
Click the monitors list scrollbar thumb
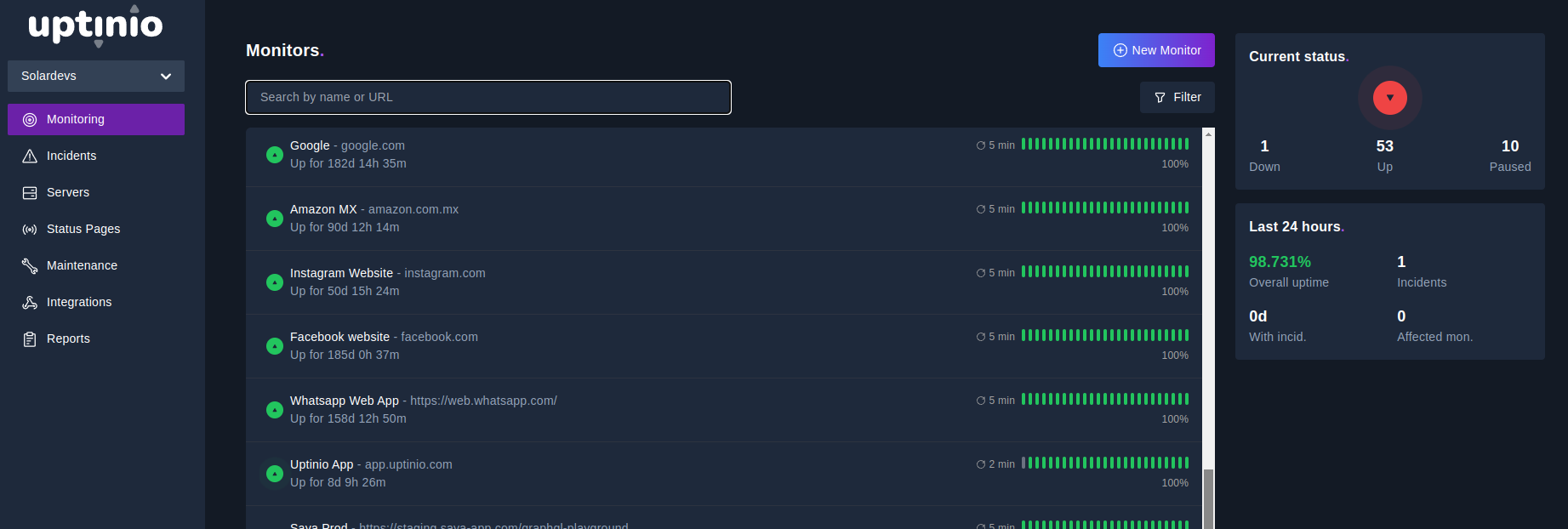1208,498
